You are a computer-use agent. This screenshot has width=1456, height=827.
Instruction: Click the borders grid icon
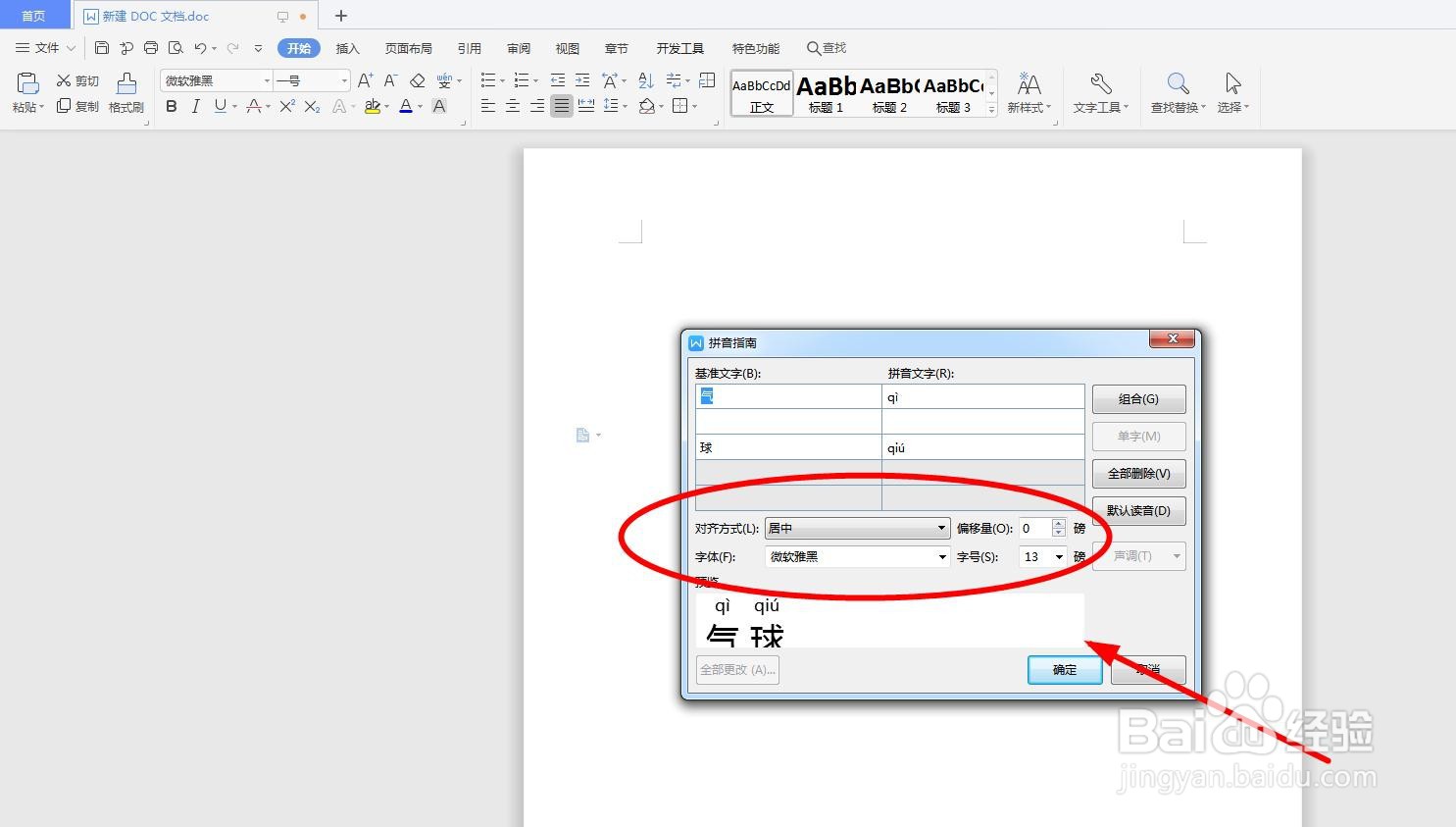(x=680, y=106)
